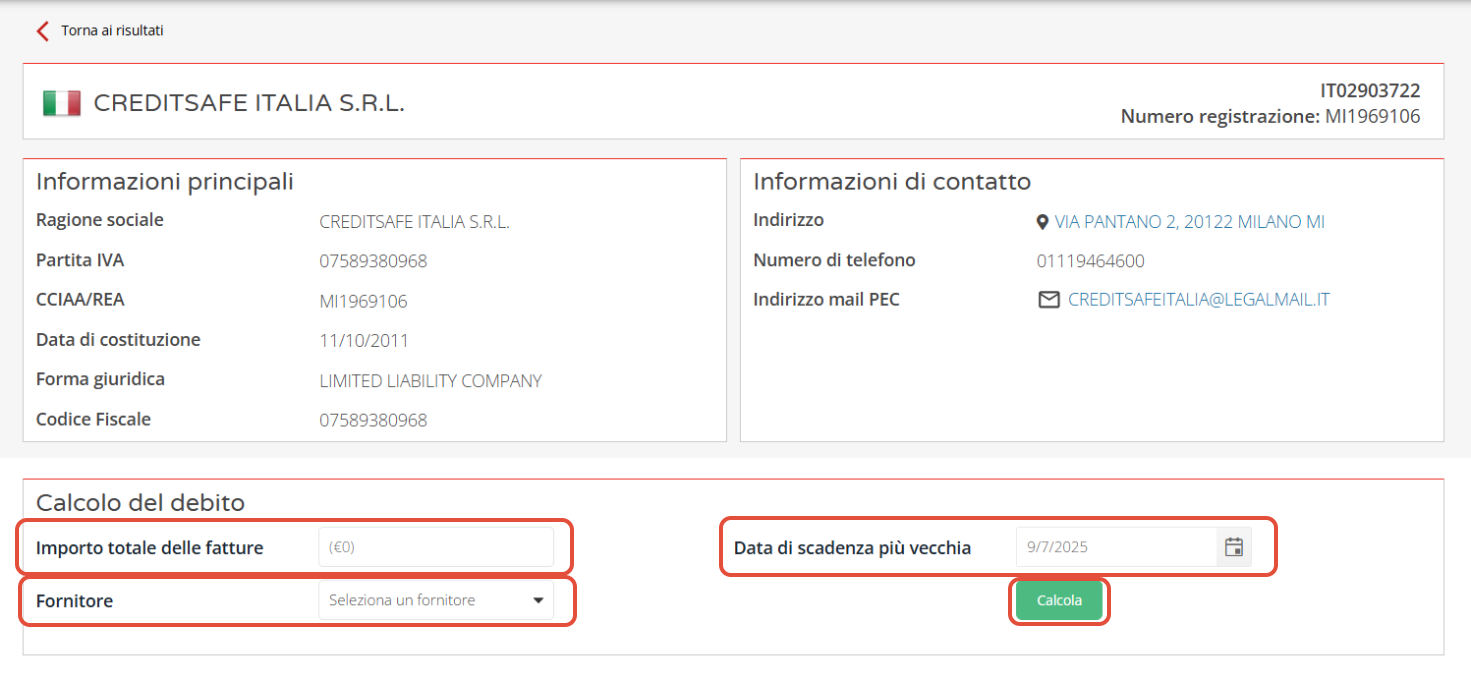Click the date of constitution 11/10/2011
The width and height of the screenshot is (1471, 680).
(364, 340)
